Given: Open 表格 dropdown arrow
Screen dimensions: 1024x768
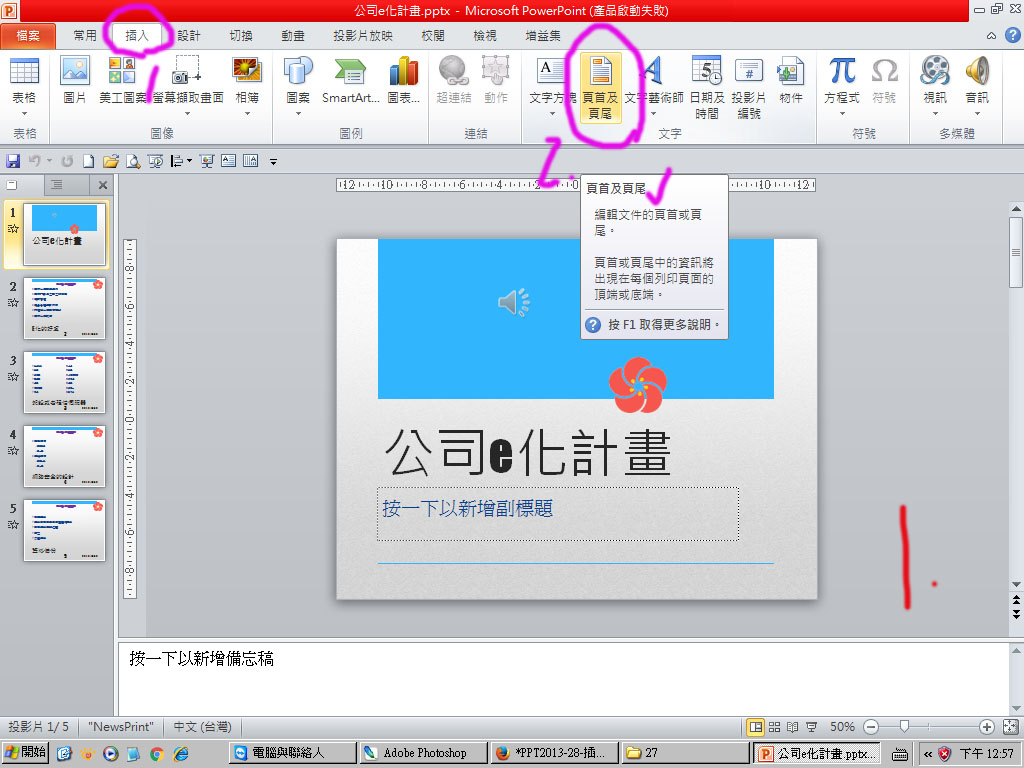Looking at the screenshot, I should point(24,114).
